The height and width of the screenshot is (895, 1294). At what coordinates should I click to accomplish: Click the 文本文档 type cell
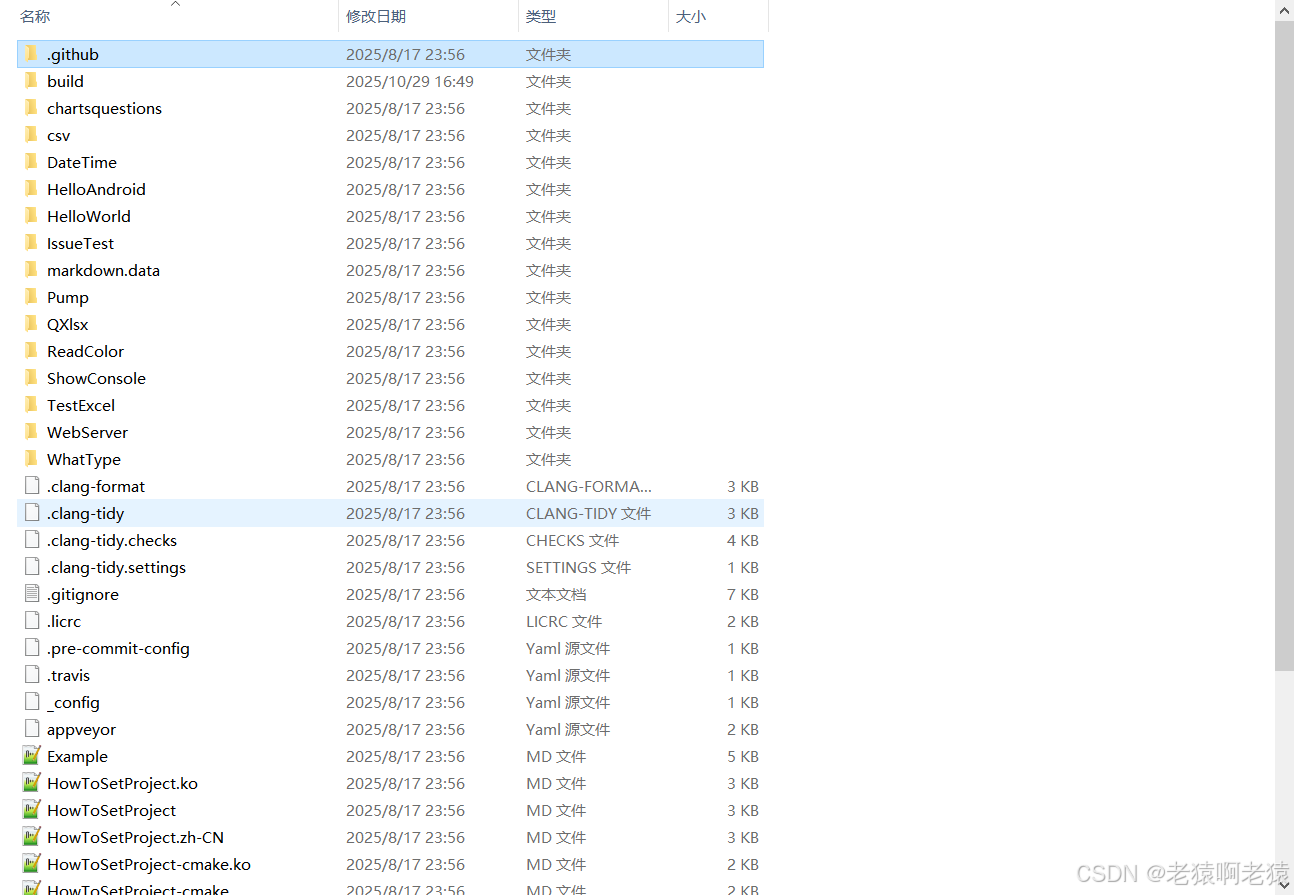pyautogui.click(x=556, y=594)
